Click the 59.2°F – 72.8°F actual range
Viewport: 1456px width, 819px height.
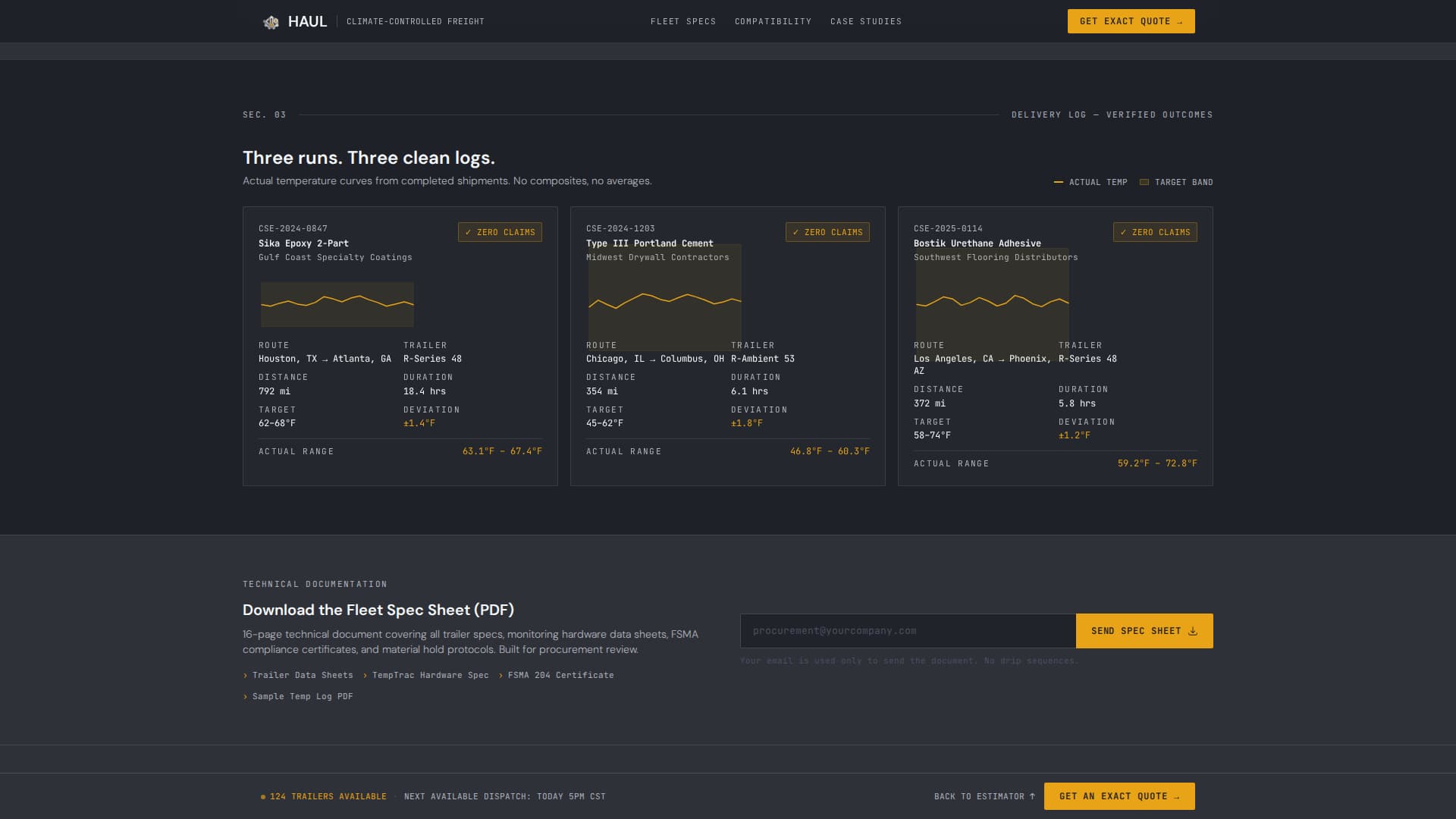1157,463
